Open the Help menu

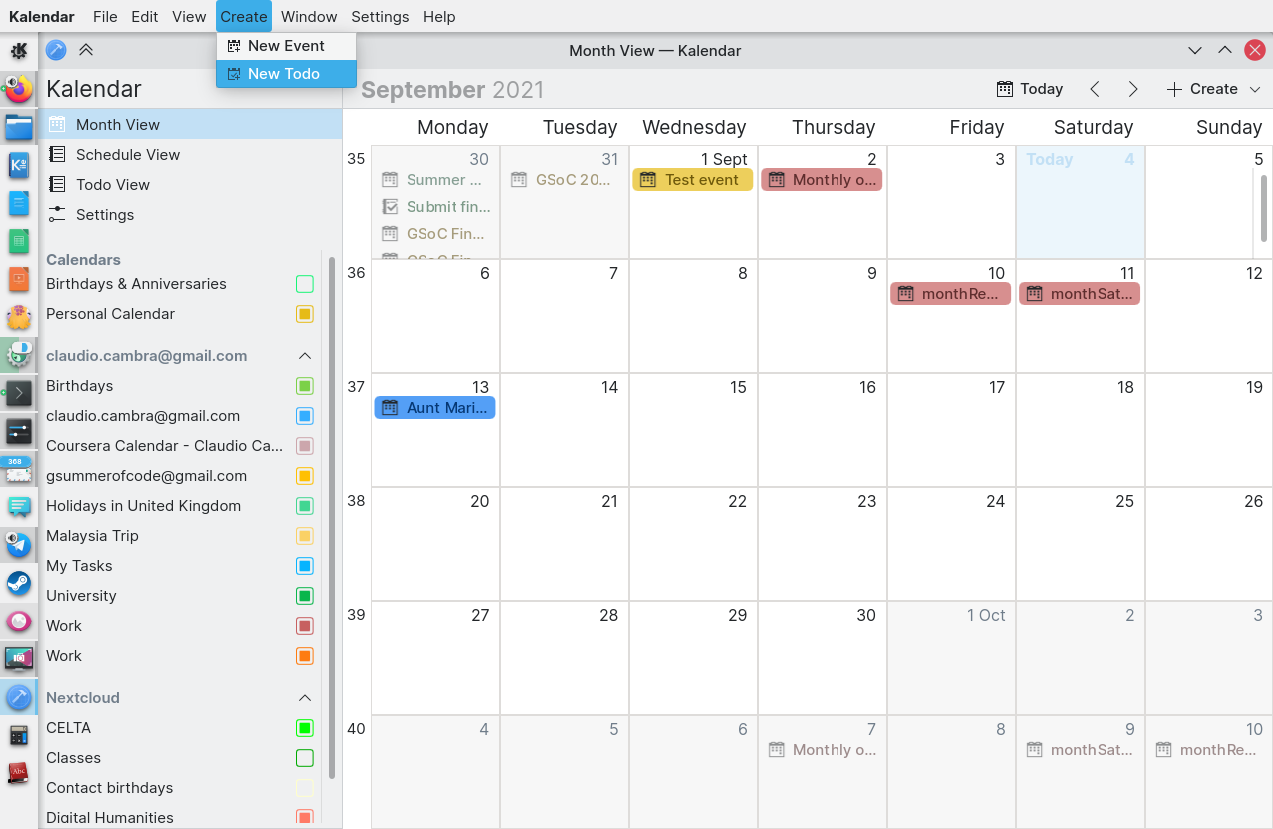pos(439,16)
